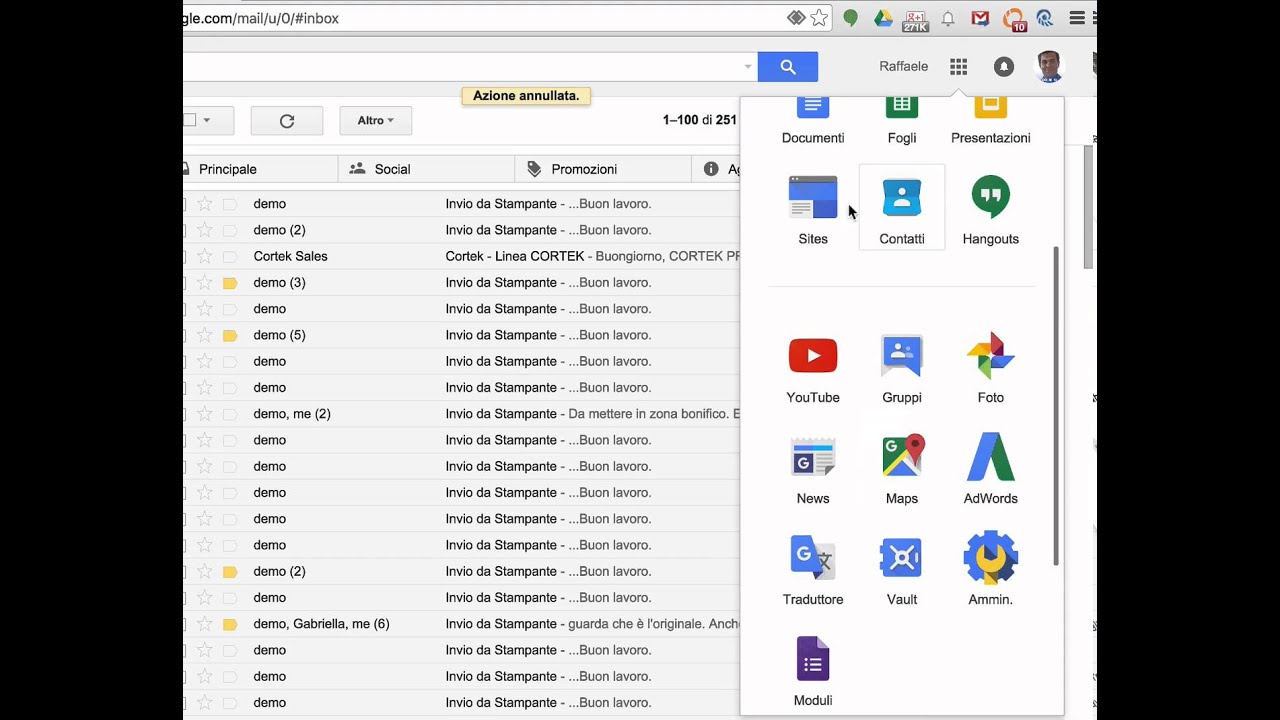Open Cortek Sales email sender
This screenshot has width=1280, height=720.
pos(290,256)
